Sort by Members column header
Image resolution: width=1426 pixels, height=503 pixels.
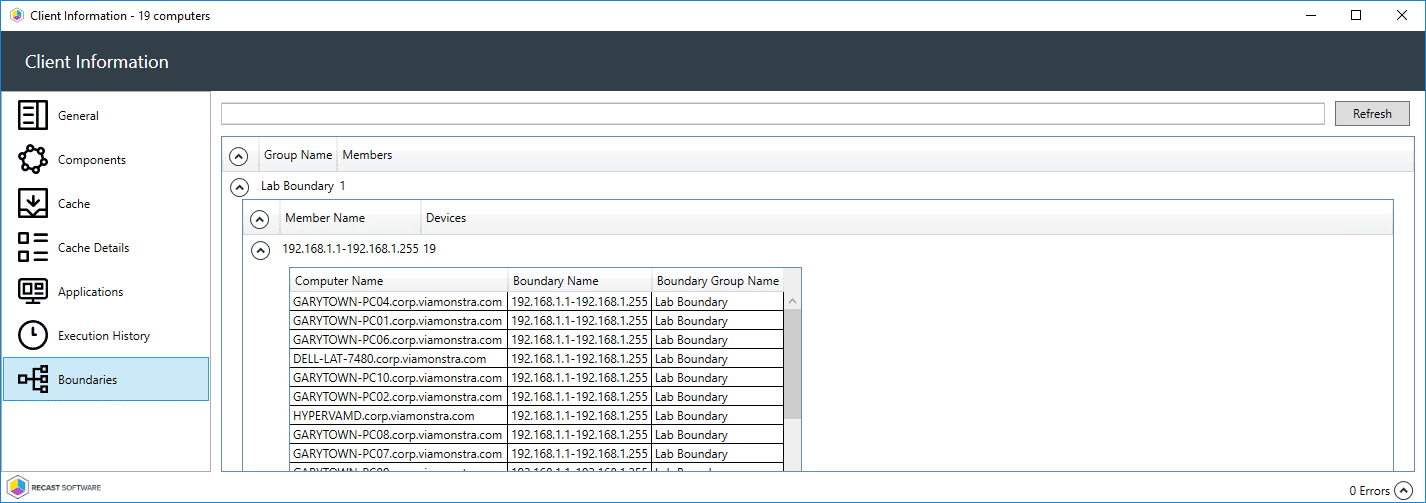point(367,155)
